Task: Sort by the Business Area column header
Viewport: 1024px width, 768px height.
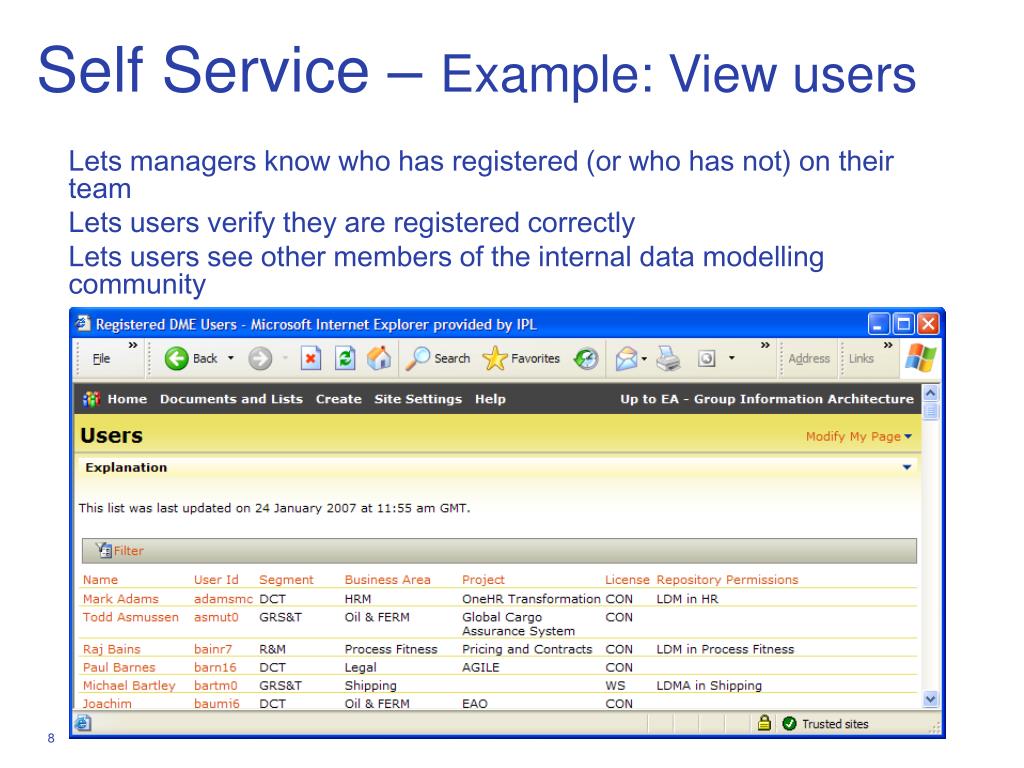Action: pyautogui.click(x=387, y=580)
